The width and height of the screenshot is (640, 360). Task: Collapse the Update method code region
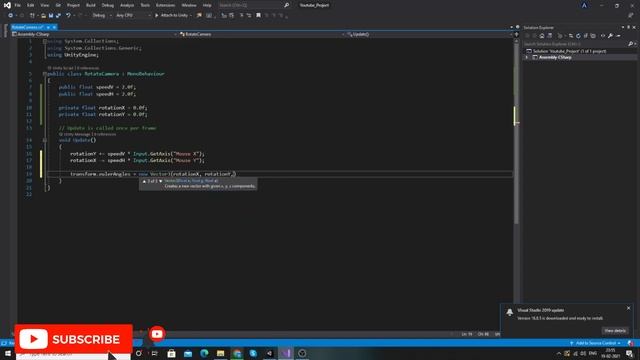click(x=45, y=140)
